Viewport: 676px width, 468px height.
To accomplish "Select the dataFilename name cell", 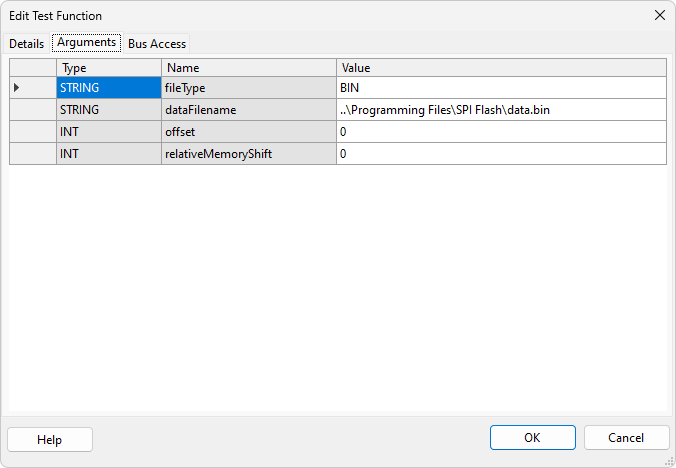I will click(x=248, y=110).
